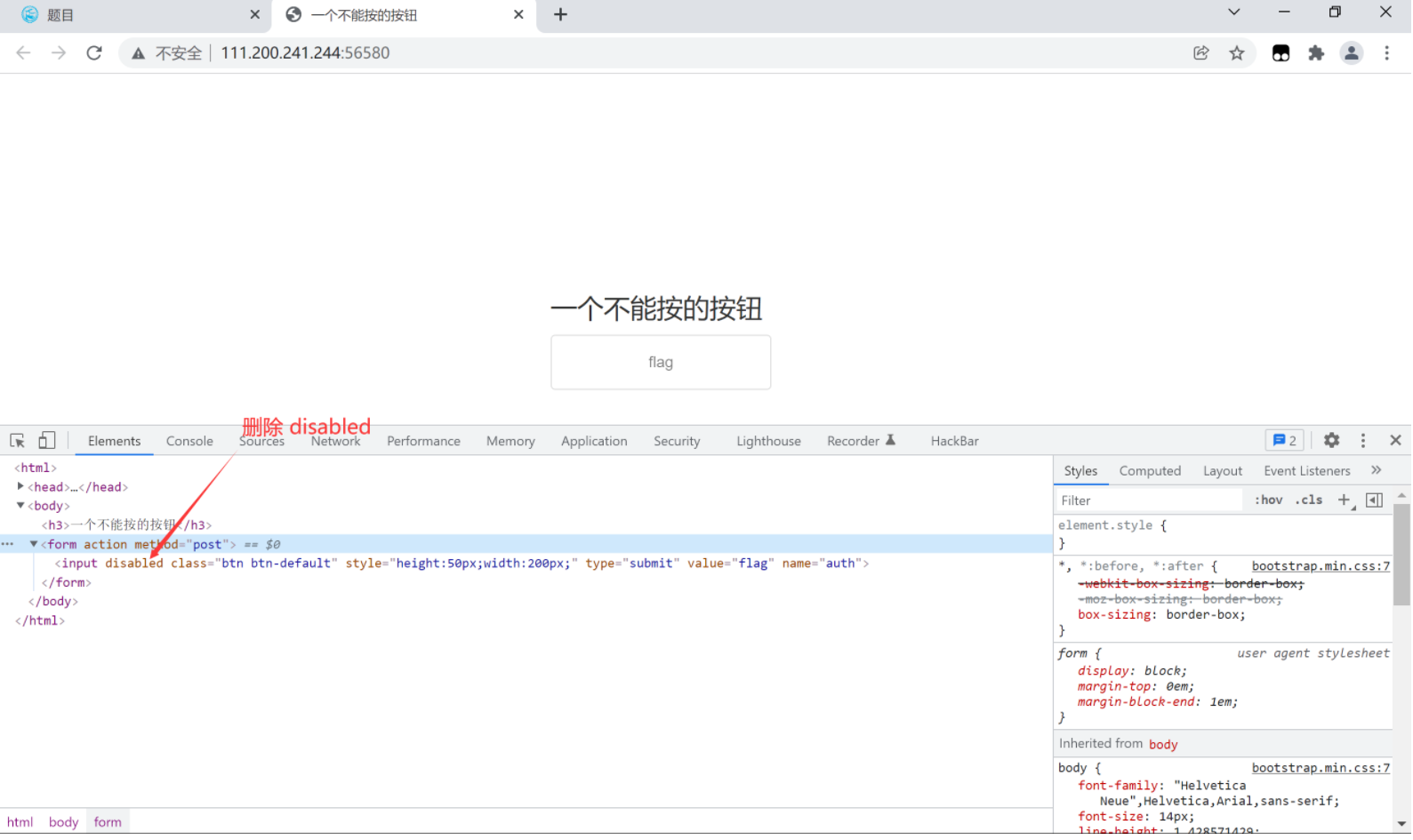This screenshot has width=1413, height=840.
Task: Open the Styles pane tab
Action: 1080,471
